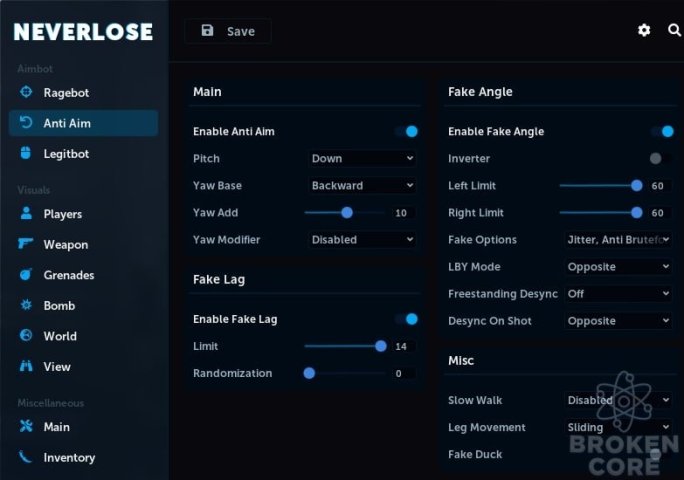Disable the Enable Fake Lag switch
Image resolution: width=684 pixels, height=480 pixels.
click(x=406, y=319)
